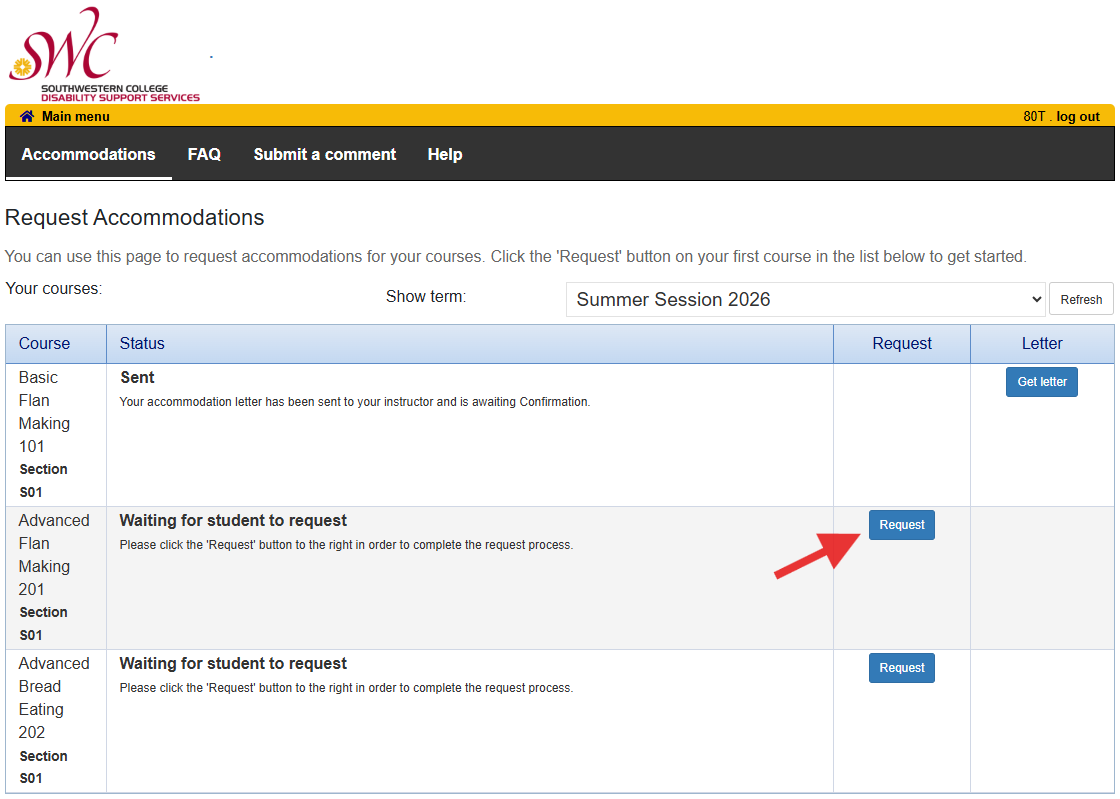Select the Advanced Flan Making 201 course cell
This screenshot has height=799, width=1120.
[x=56, y=578]
